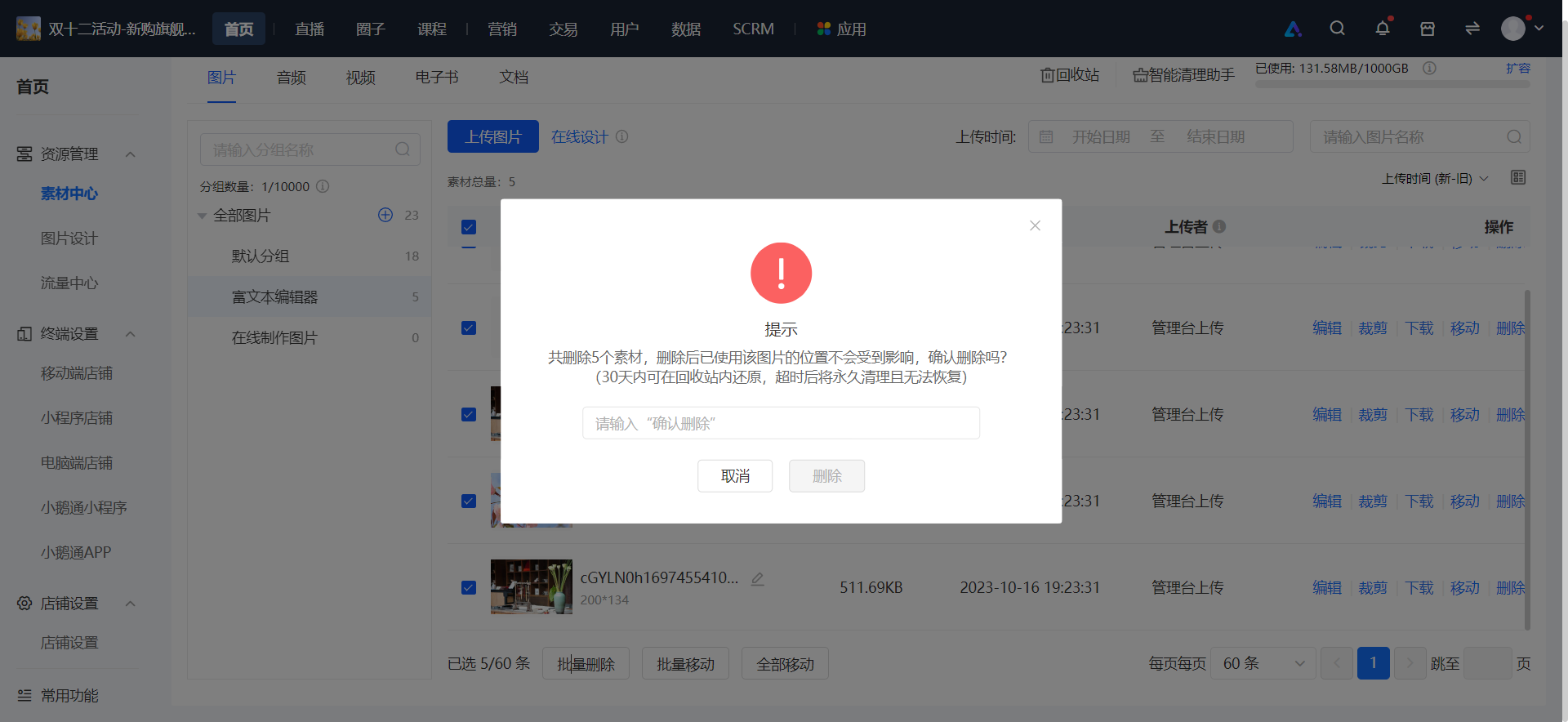1568x722 pixels.
Task: Open the 上传时间 (新-旧) sort dropdown
Action: tap(1435, 178)
